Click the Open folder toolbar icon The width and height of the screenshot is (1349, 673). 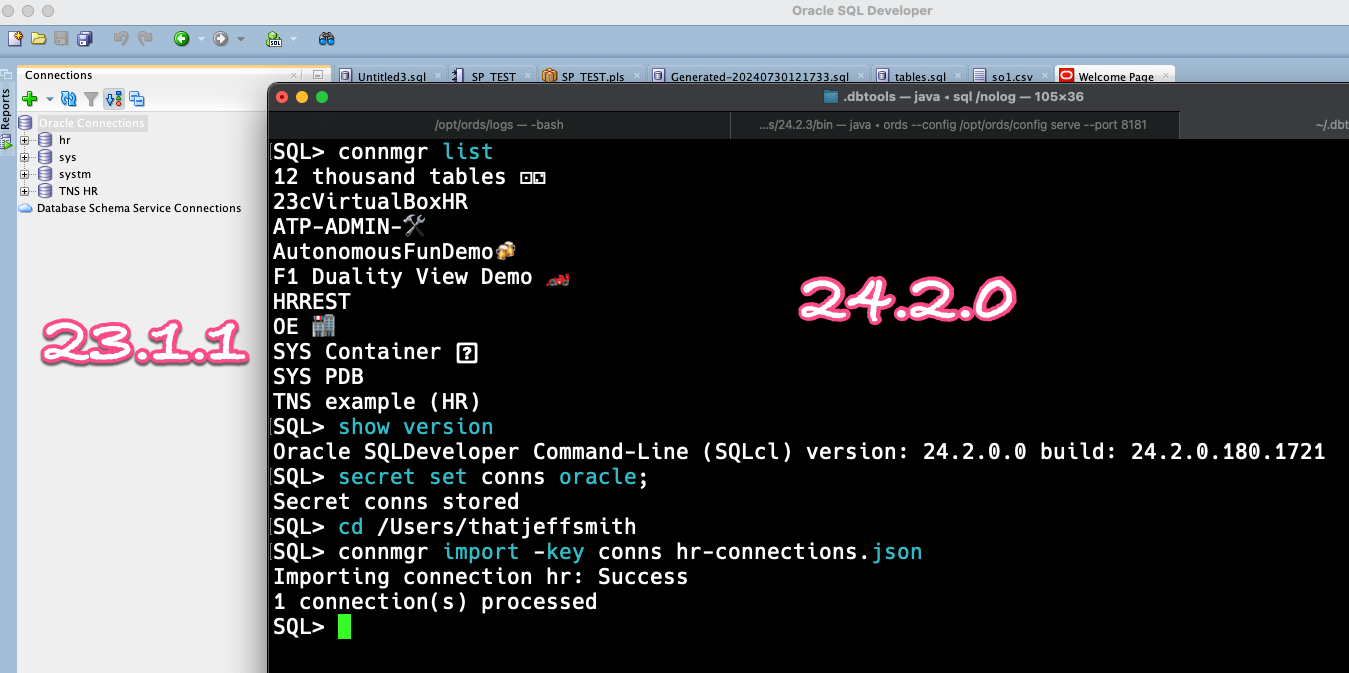(38, 39)
